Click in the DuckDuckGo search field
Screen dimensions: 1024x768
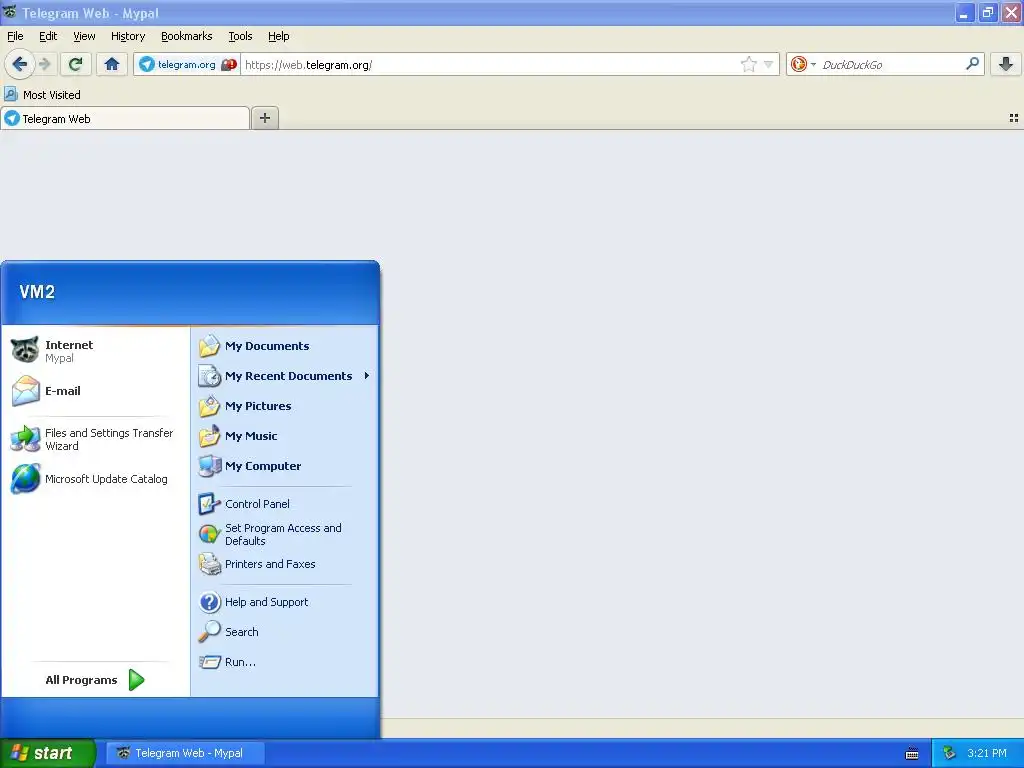pos(891,64)
